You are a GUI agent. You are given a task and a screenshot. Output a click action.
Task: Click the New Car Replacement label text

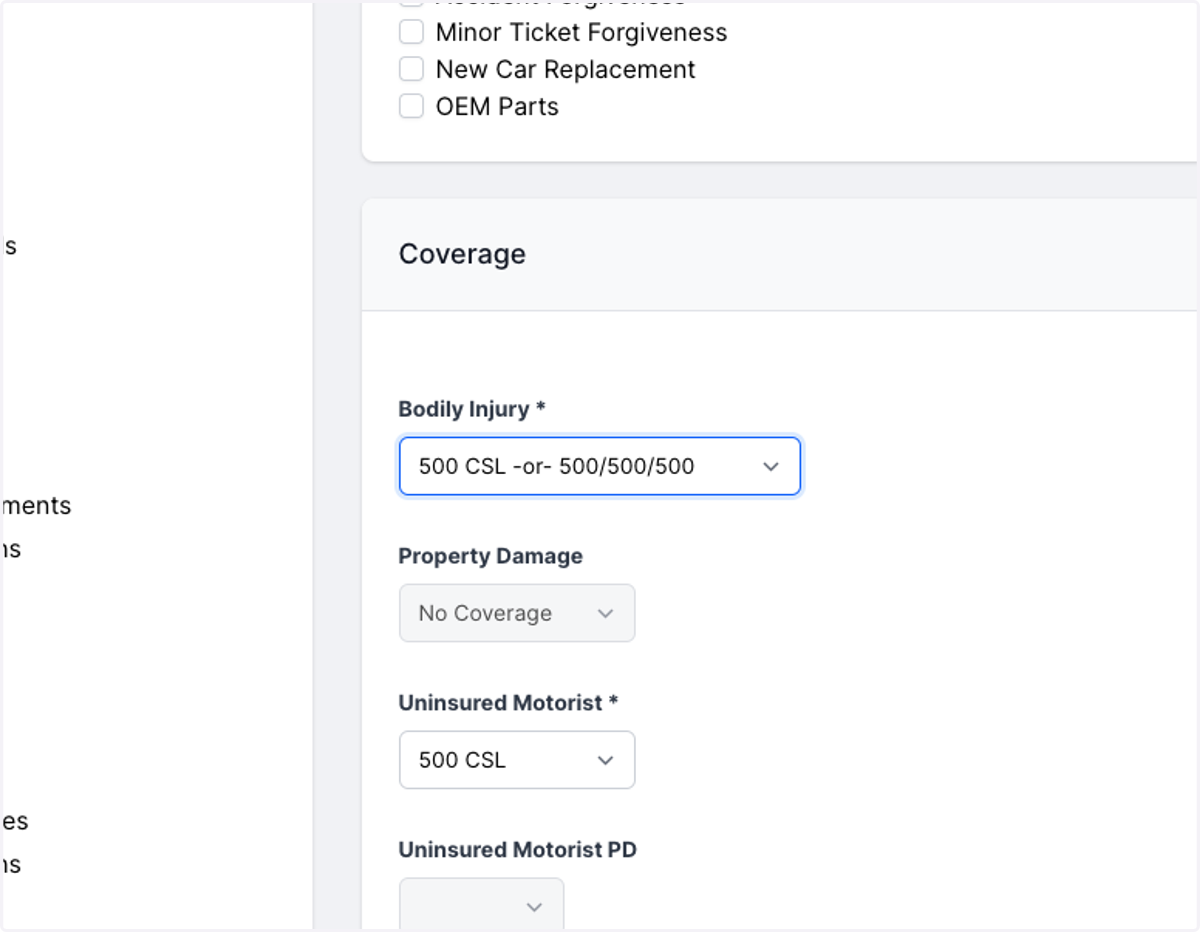pos(565,69)
